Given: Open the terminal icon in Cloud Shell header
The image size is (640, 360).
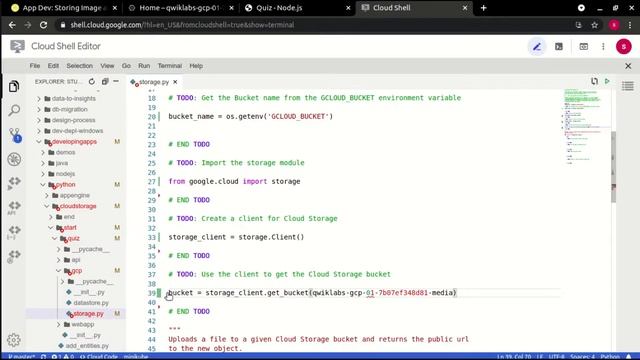Looking at the screenshot, I should pos(559,47).
